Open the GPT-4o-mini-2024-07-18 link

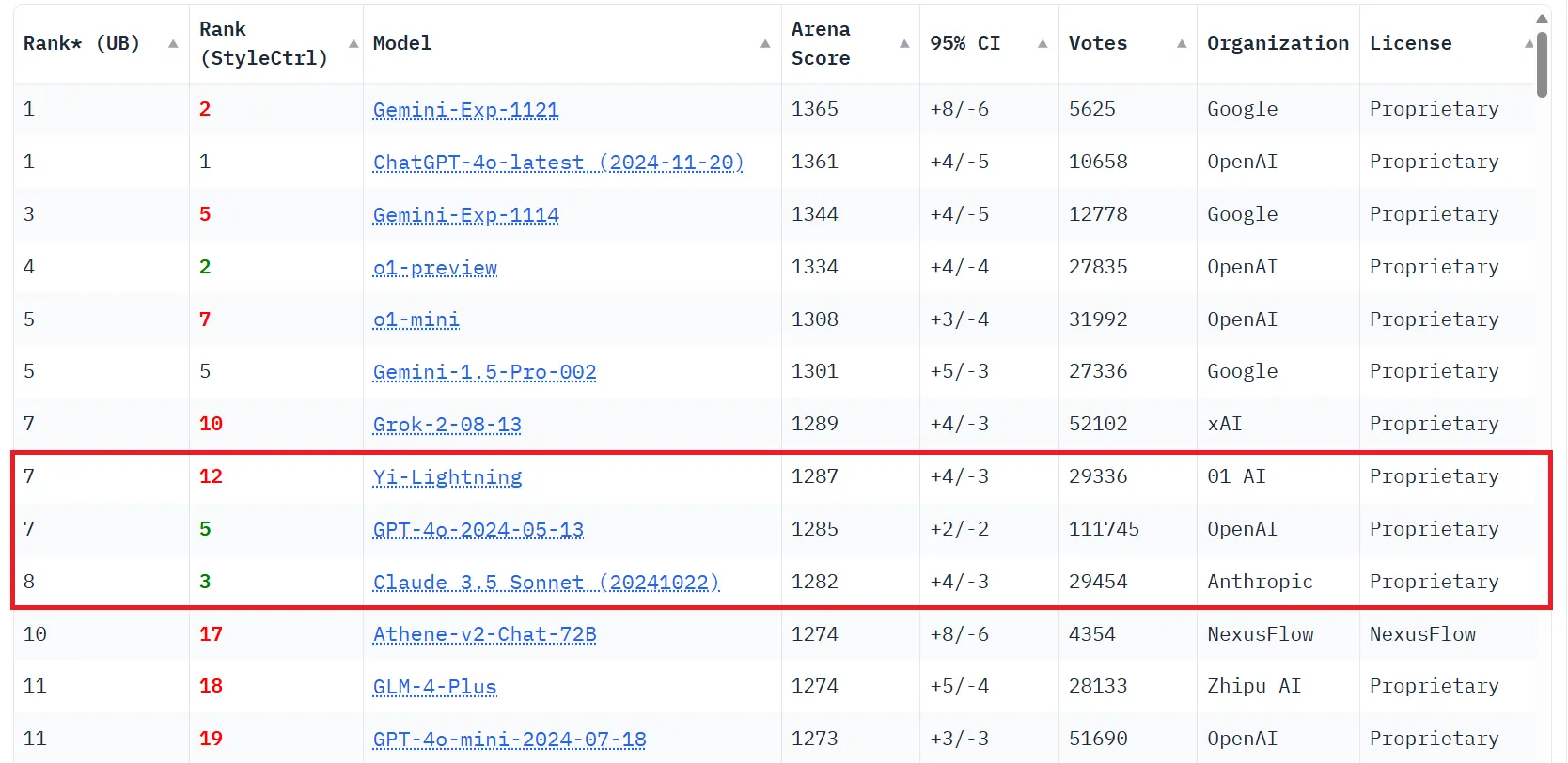510,740
